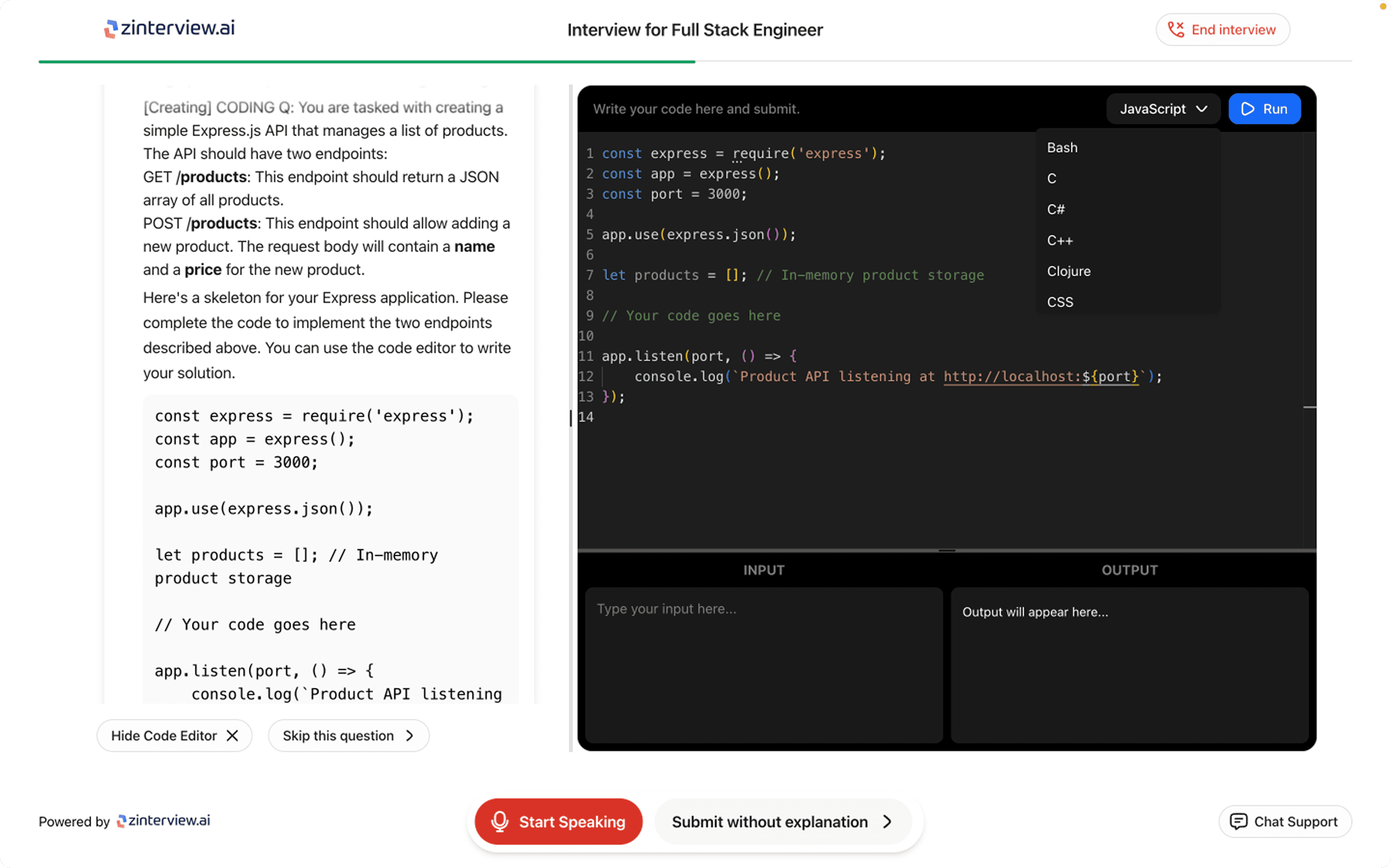Click the End interview button
The image size is (1391, 868).
pyautogui.click(x=1222, y=29)
